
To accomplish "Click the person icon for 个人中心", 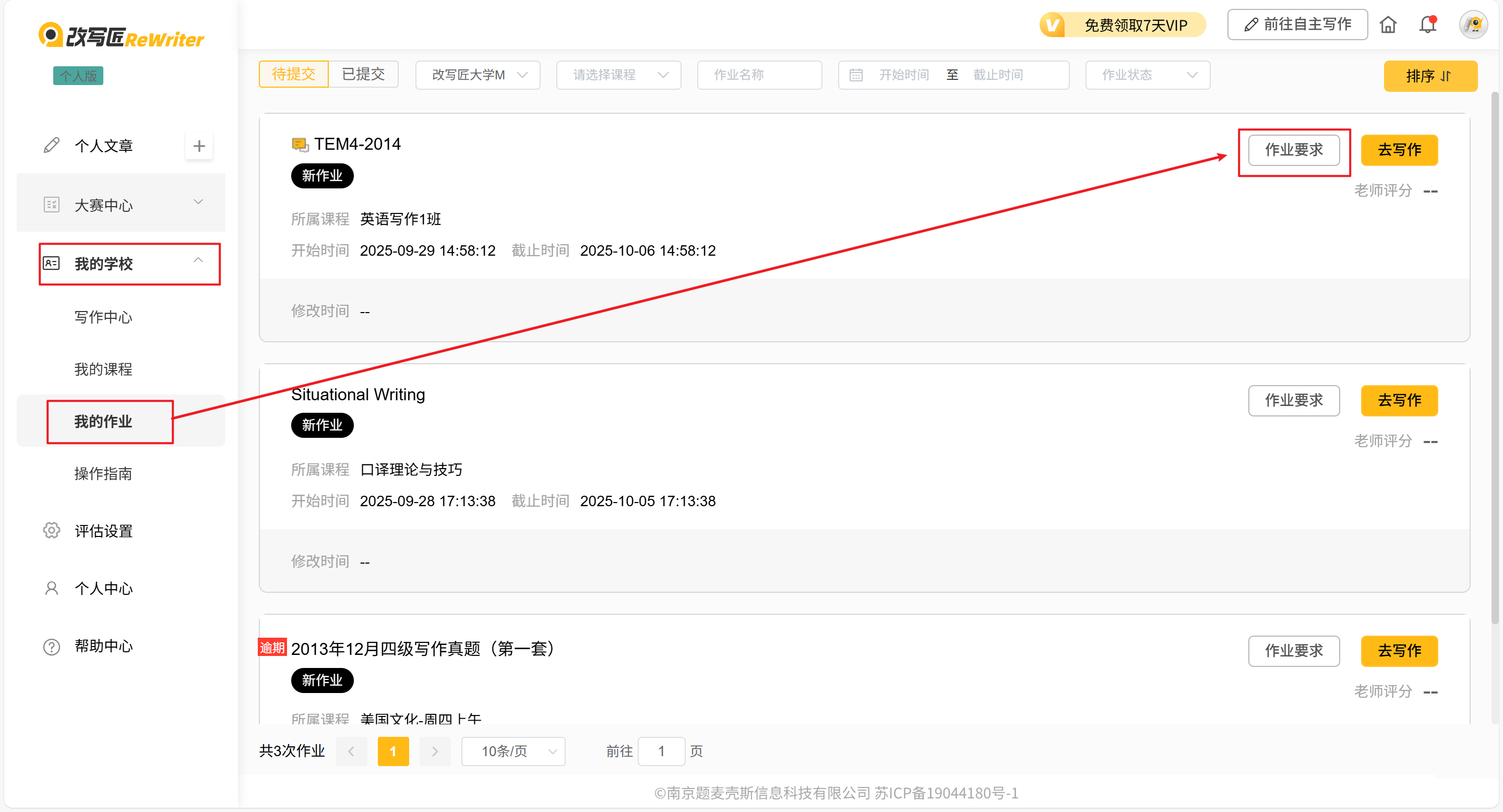I will click(x=51, y=588).
